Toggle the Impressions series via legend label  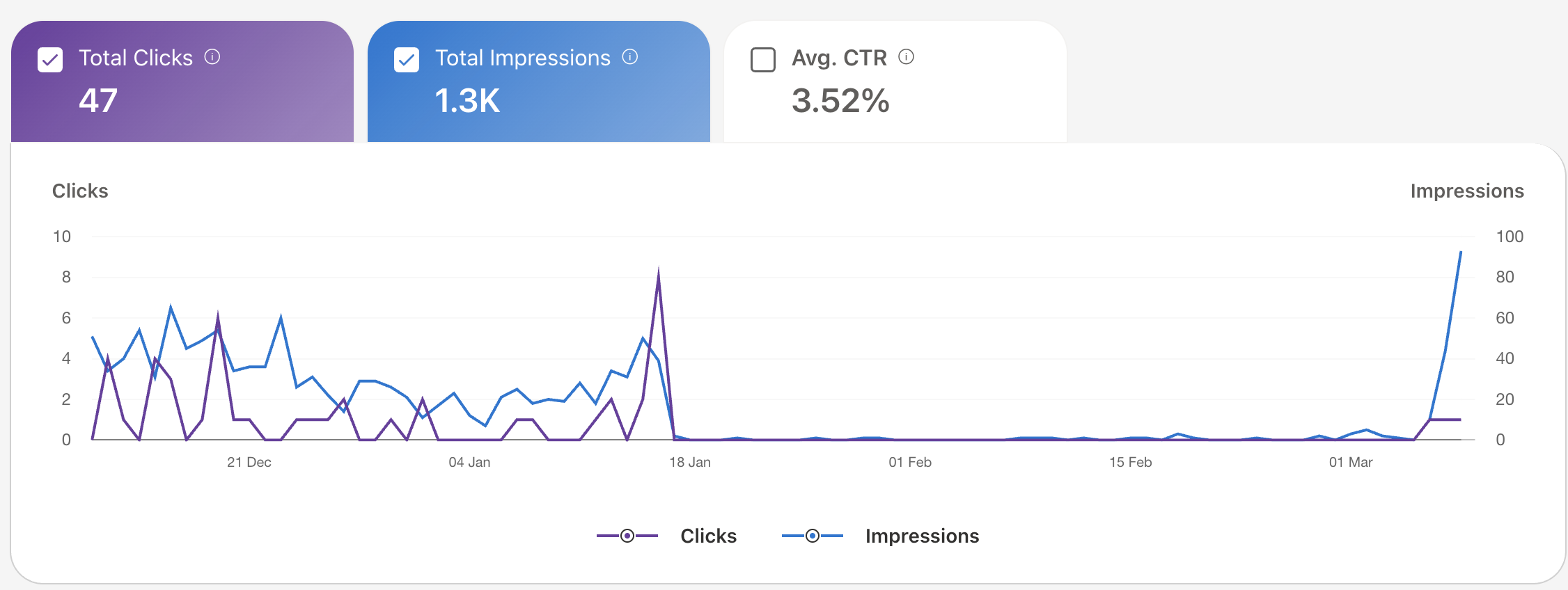point(922,536)
